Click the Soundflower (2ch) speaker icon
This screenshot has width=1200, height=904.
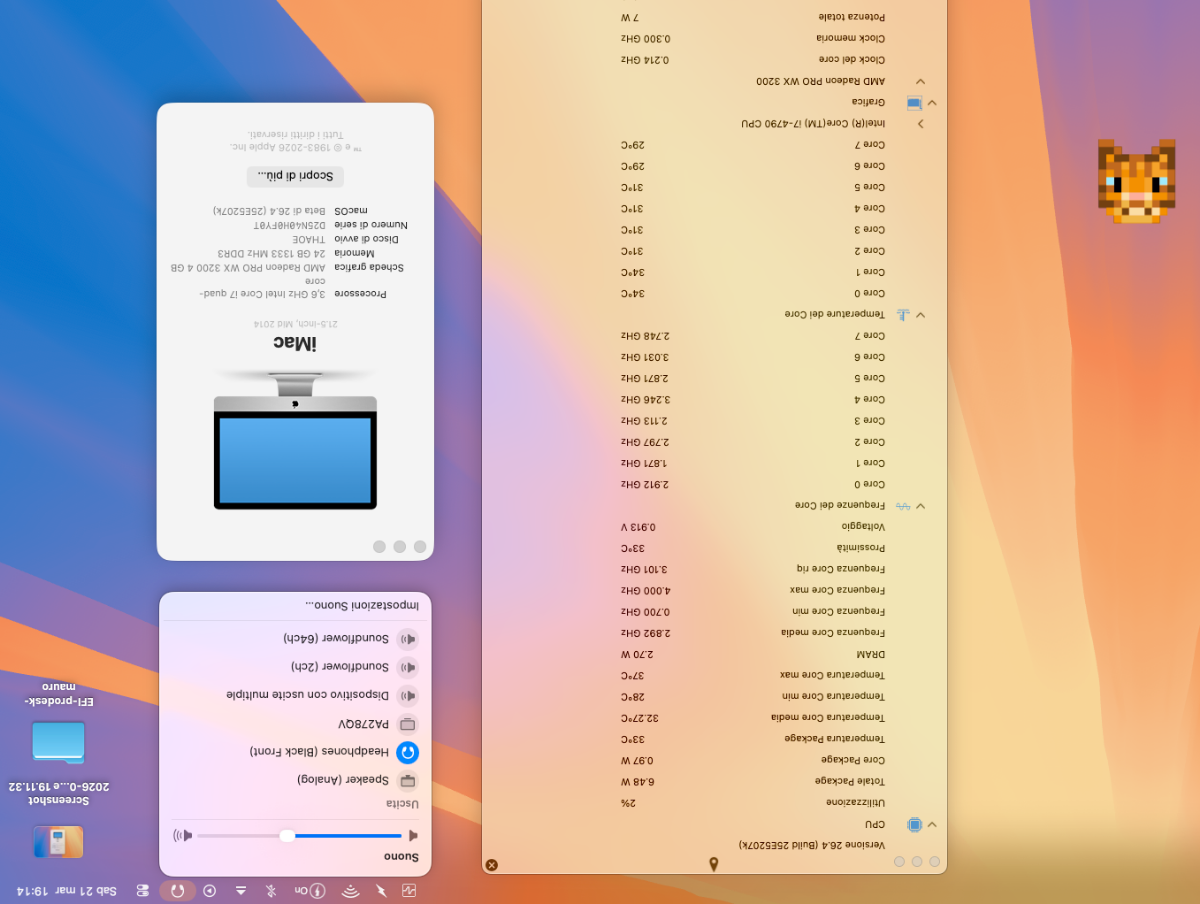coord(407,667)
